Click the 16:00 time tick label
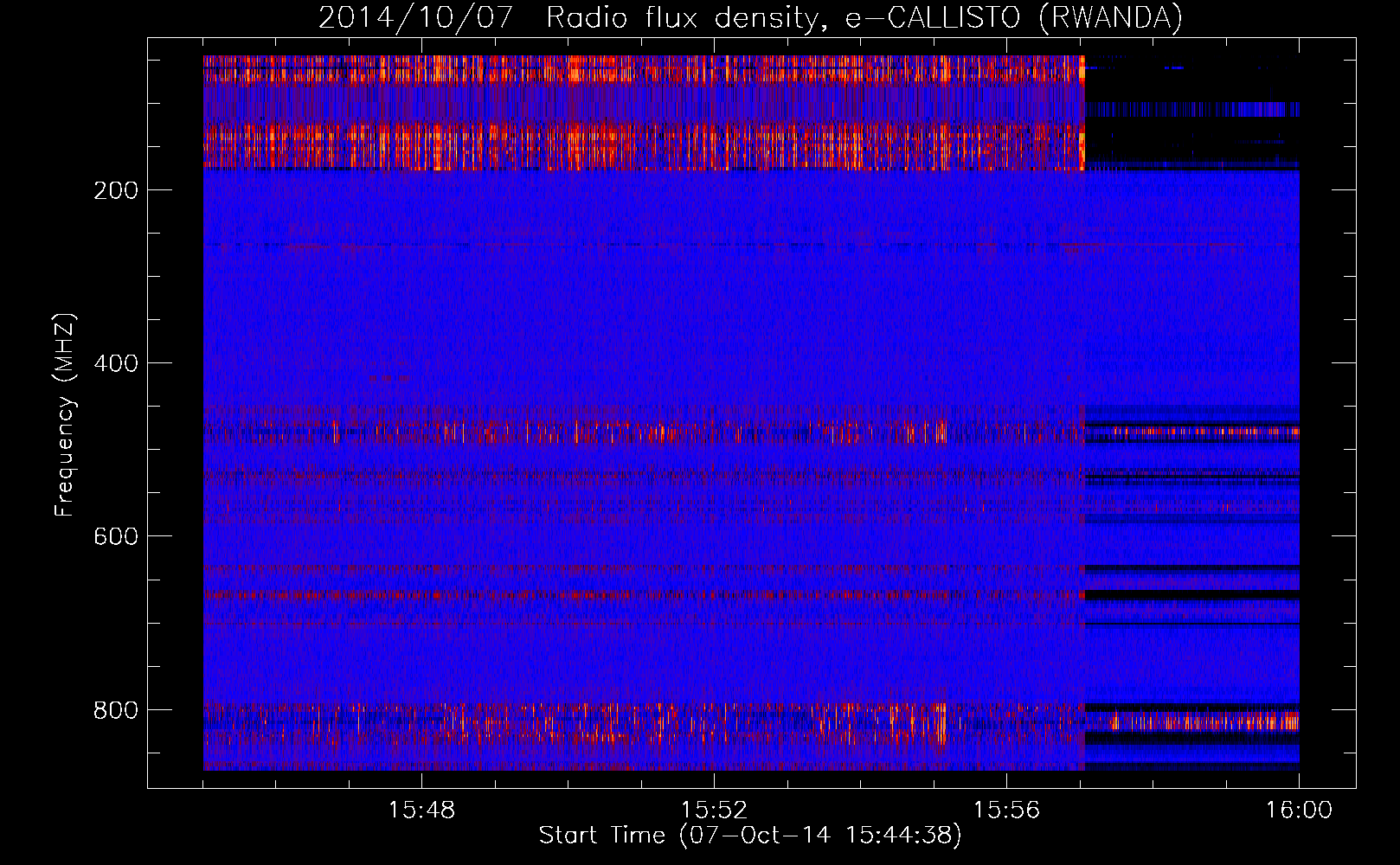 [1299, 811]
